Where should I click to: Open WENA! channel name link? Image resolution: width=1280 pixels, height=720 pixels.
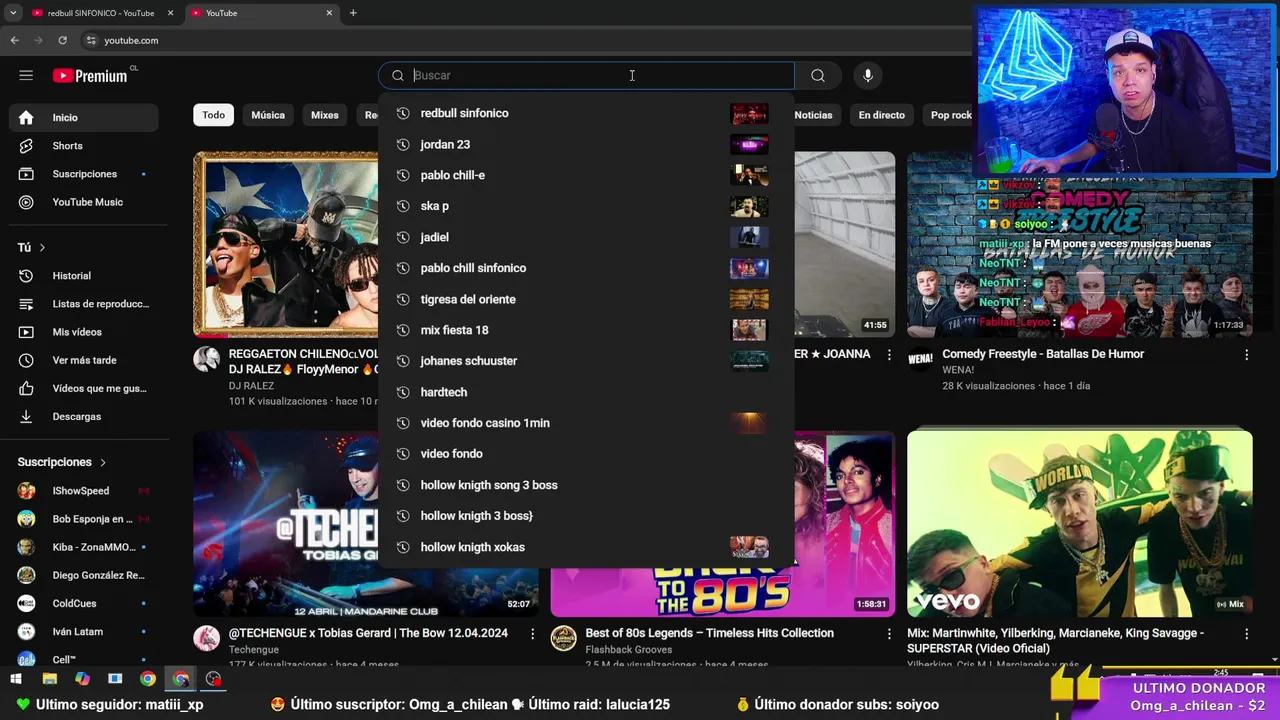pos(958,370)
